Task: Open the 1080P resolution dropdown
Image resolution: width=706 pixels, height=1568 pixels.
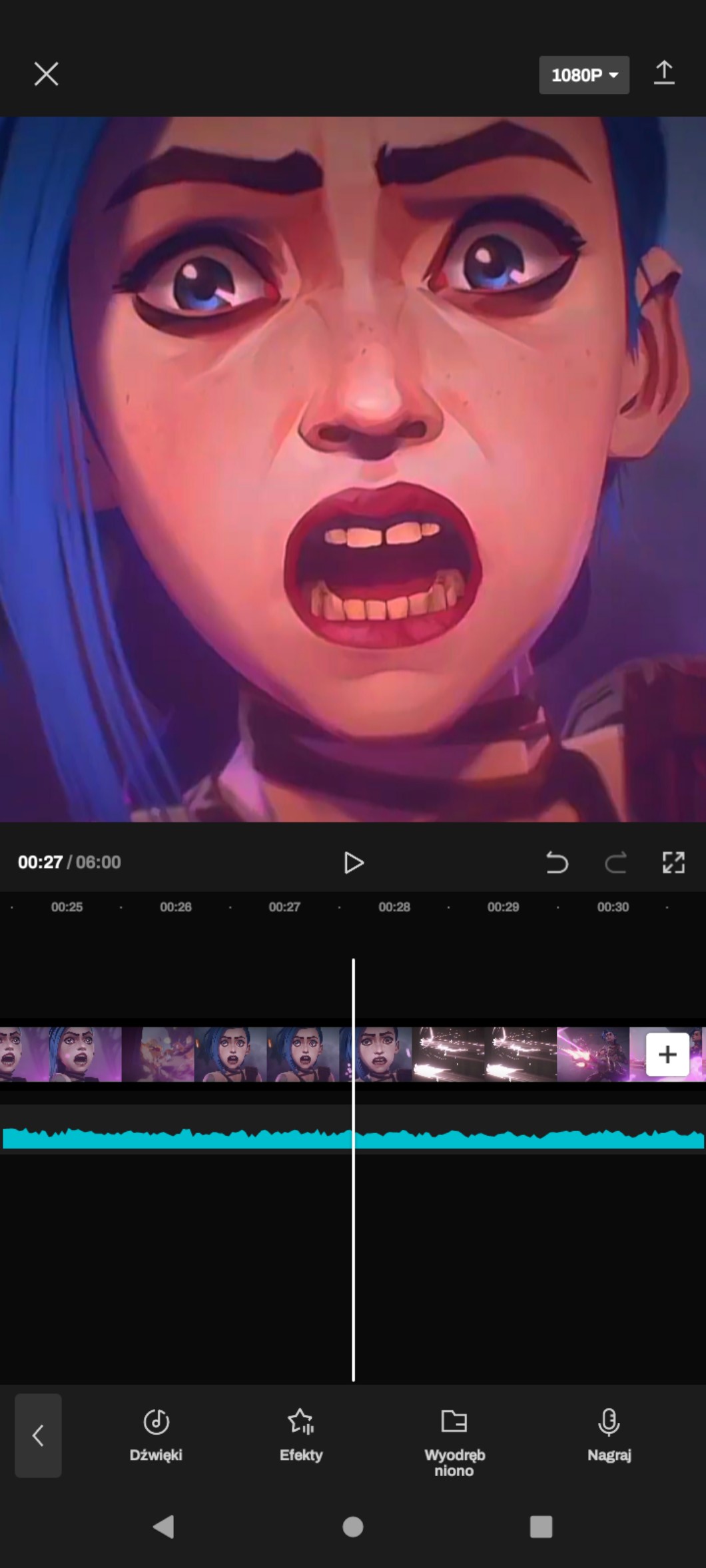Action: pyautogui.click(x=583, y=75)
